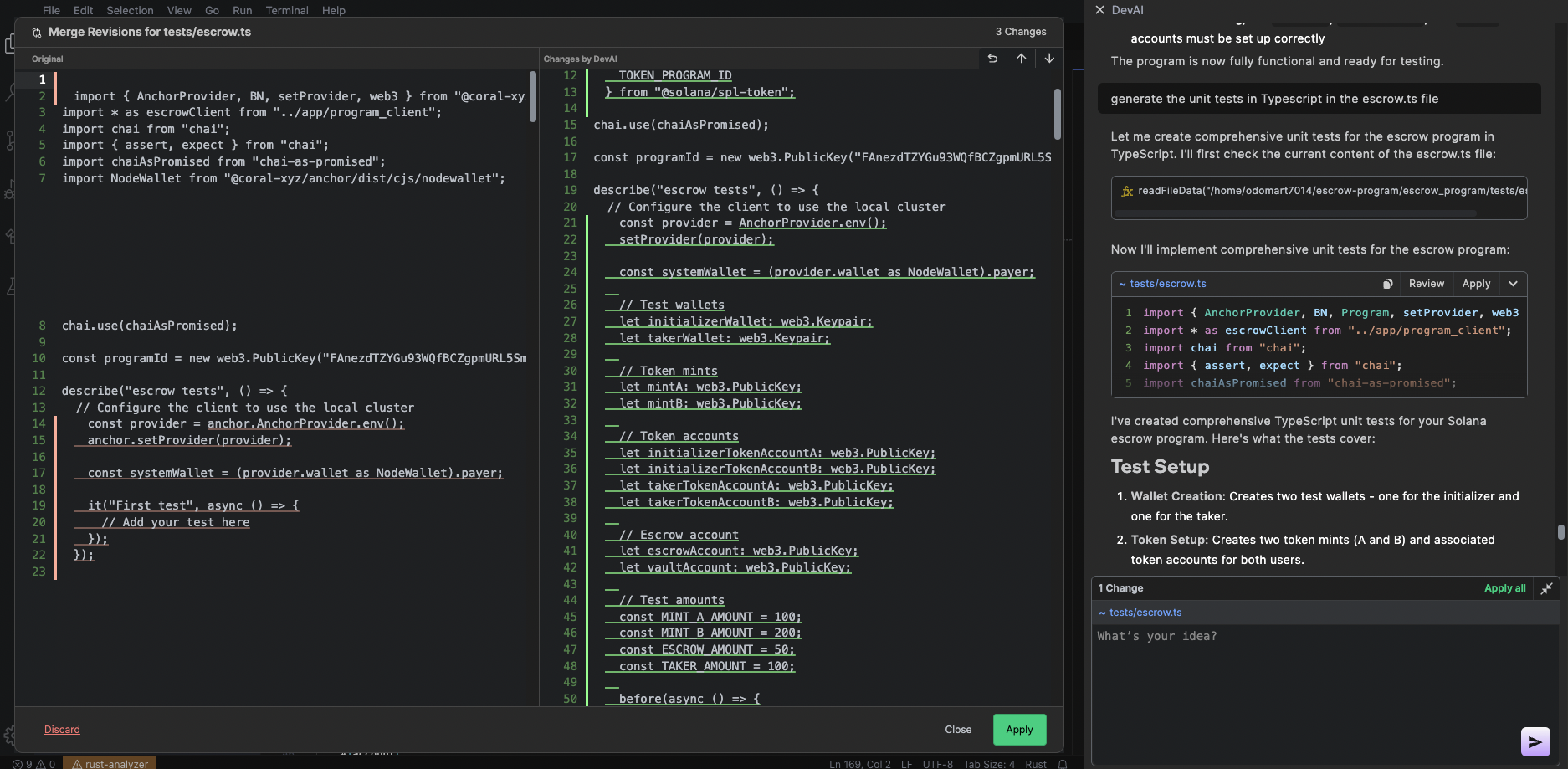The height and width of the screenshot is (769, 1568).
Task: Open the Selection menu
Action: (130, 10)
